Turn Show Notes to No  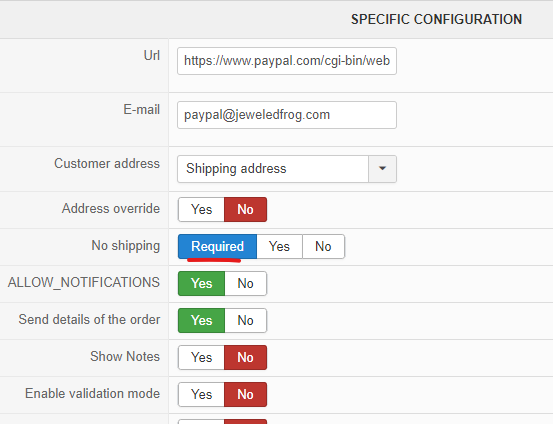(x=245, y=358)
